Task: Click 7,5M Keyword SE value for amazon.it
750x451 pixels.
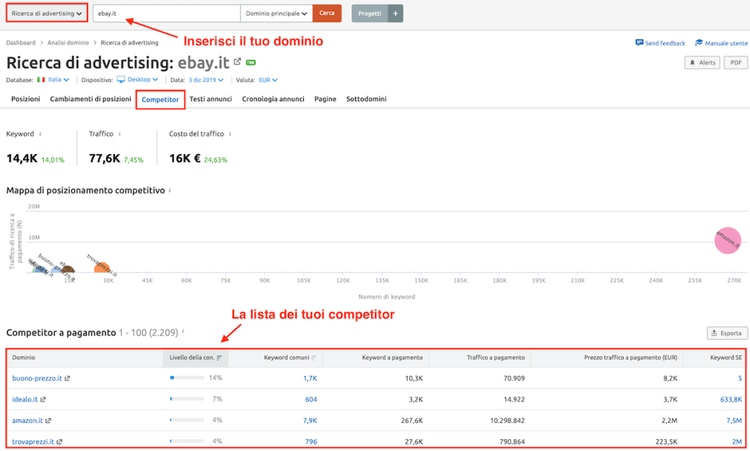Action: click(x=734, y=420)
